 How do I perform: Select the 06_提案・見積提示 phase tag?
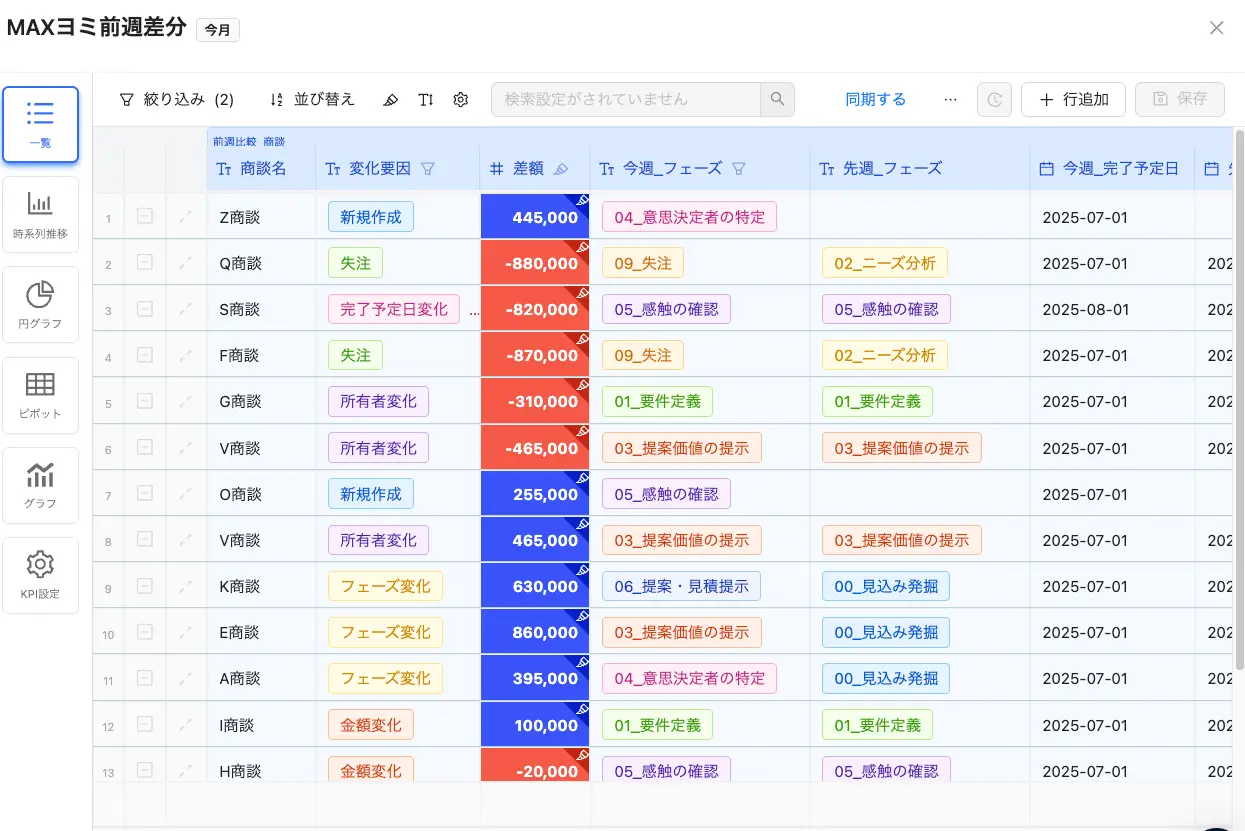click(x=681, y=586)
